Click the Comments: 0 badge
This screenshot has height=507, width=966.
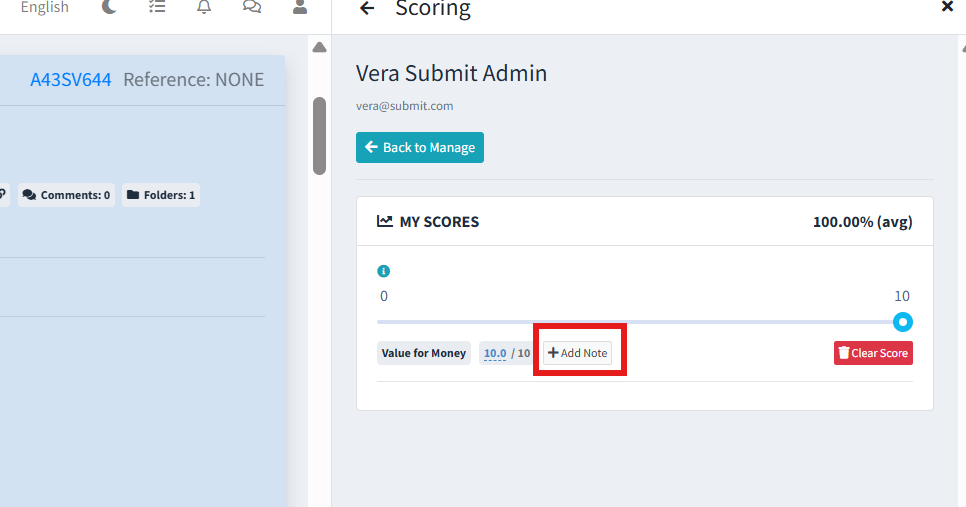tap(66, 195)
